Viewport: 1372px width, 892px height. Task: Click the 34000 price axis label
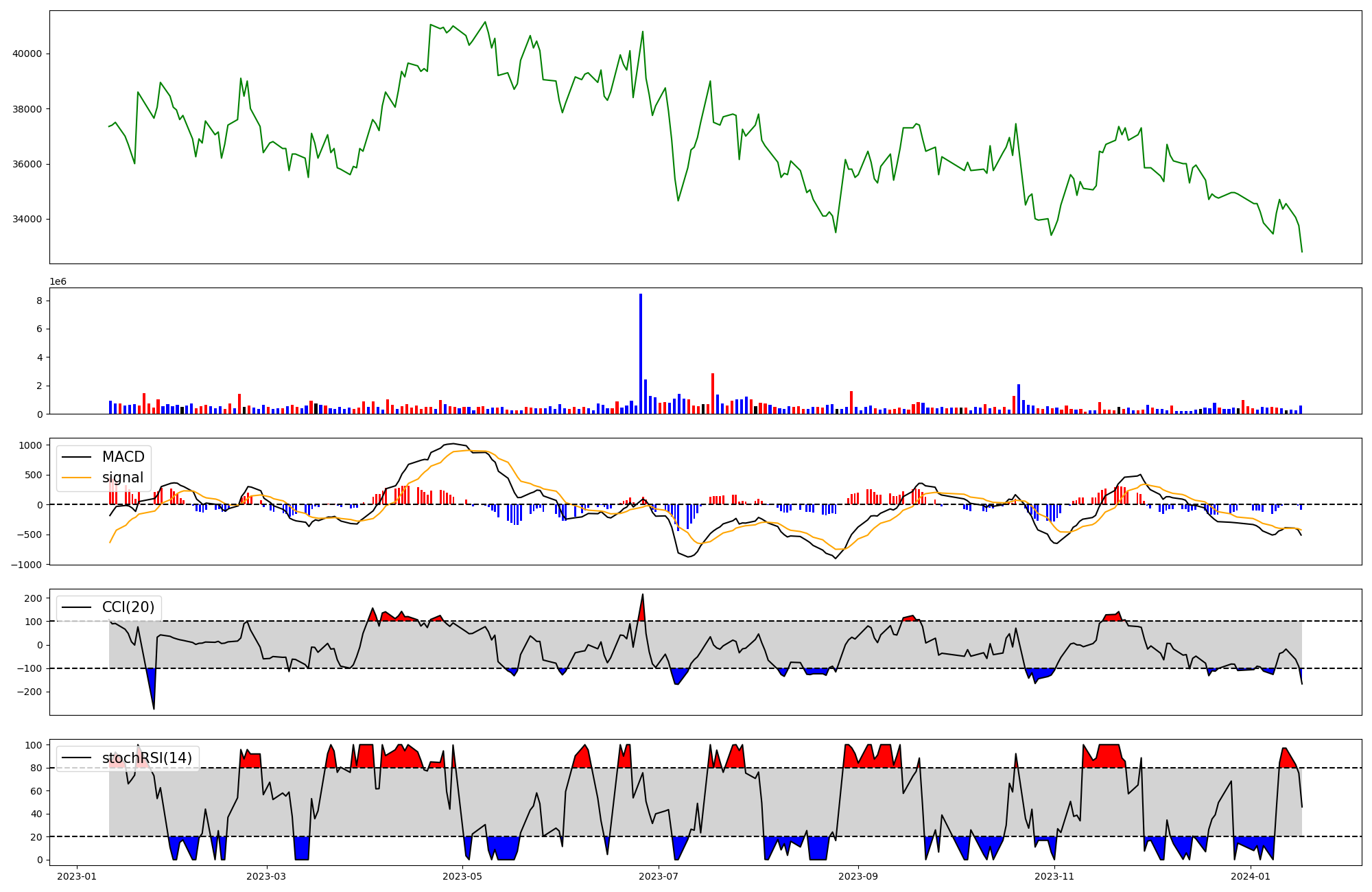coord(27,220)
